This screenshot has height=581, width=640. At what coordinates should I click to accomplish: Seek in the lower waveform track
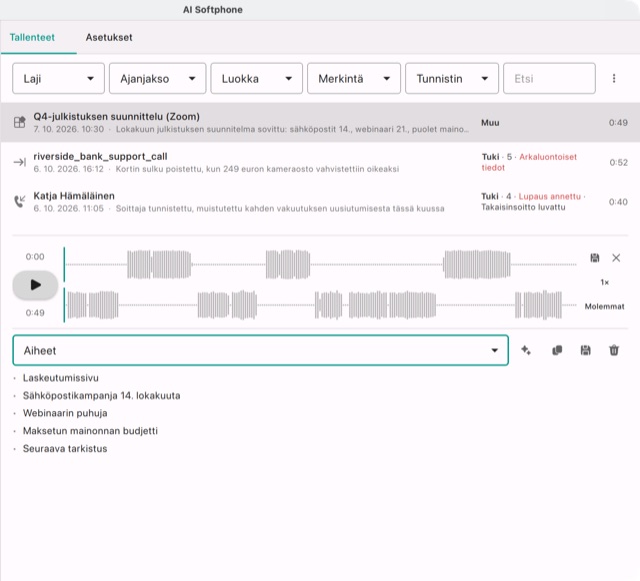(x=321, y=305)
